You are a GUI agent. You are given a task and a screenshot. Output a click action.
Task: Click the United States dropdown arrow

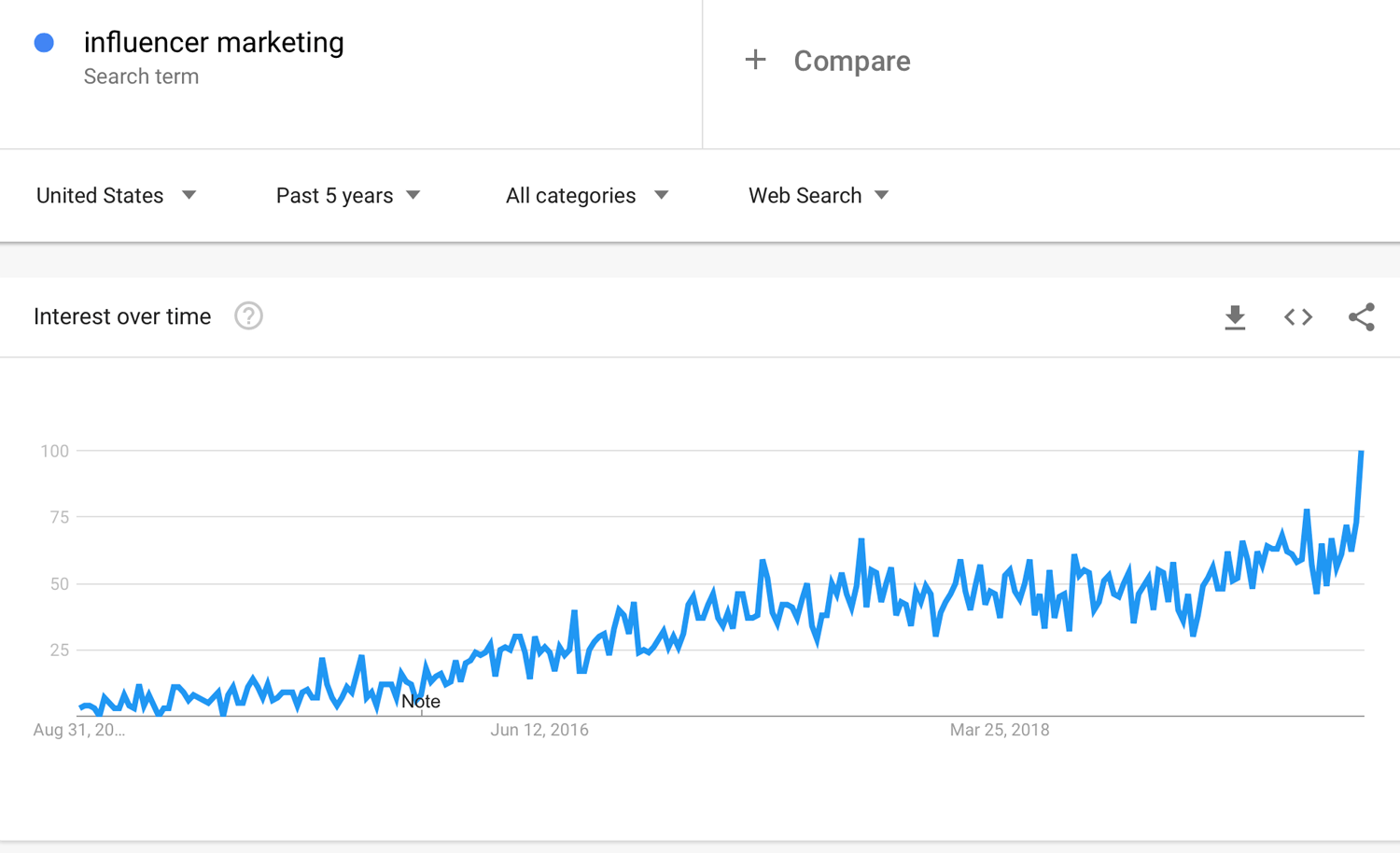point(189,195)
